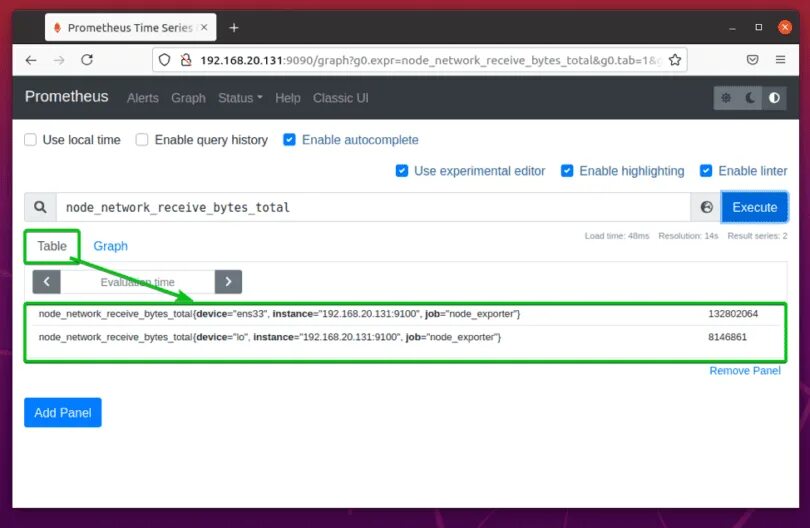Open the Alerts page
This screenshot has height=528, width=810.
coord(143,98)
